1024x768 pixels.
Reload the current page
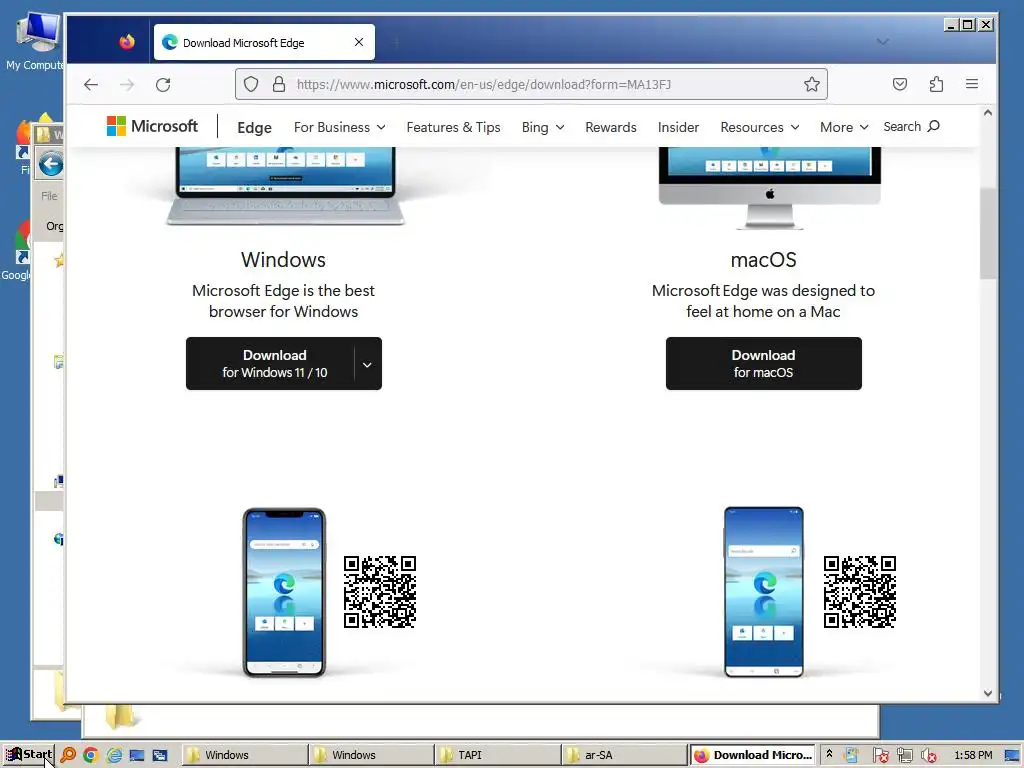click(163, 84)
